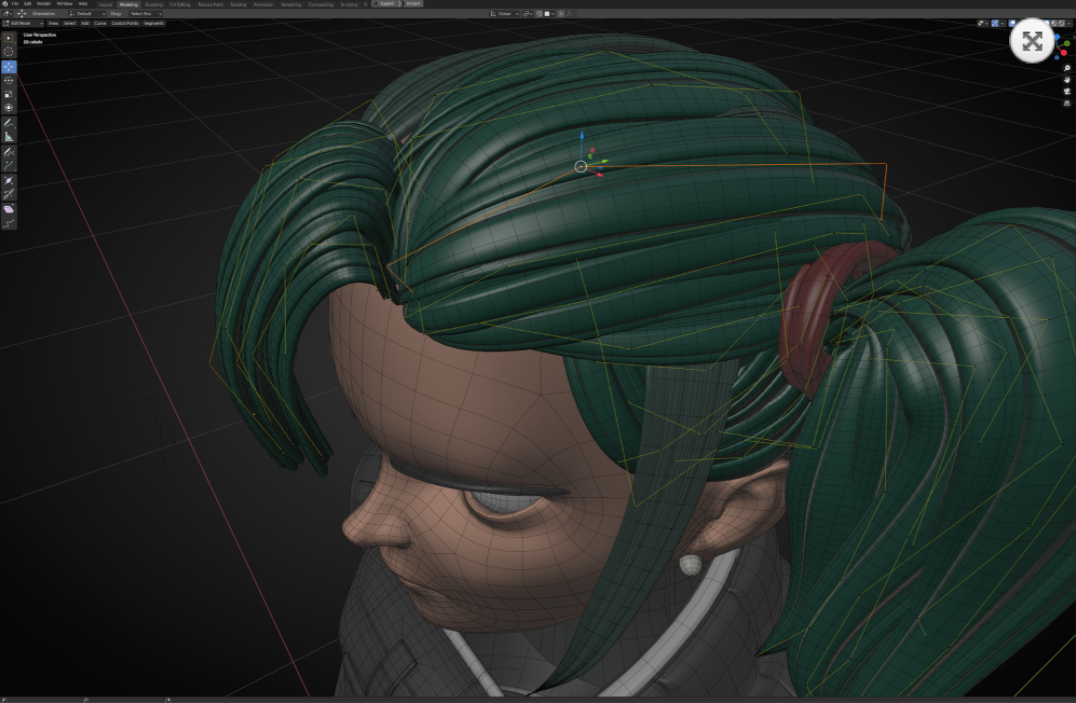Select the Measure tool
The image size is (1076, 703).
click(8, 136)
